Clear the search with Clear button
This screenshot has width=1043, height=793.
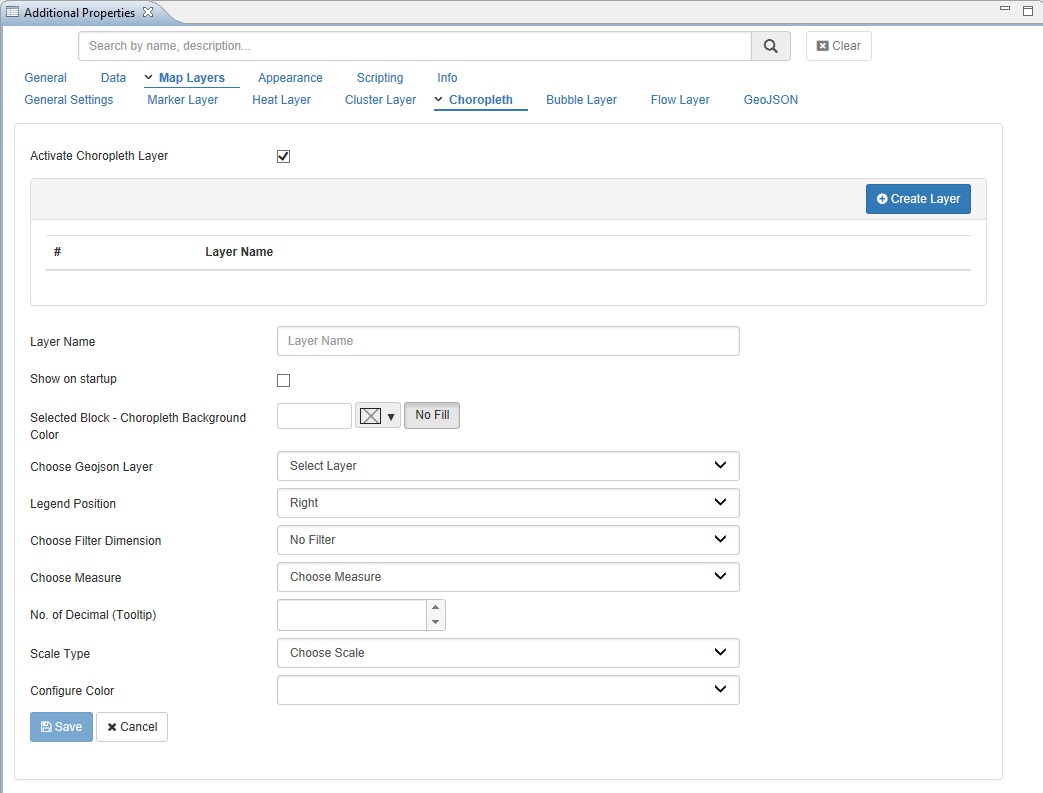(x=838, y=46)
